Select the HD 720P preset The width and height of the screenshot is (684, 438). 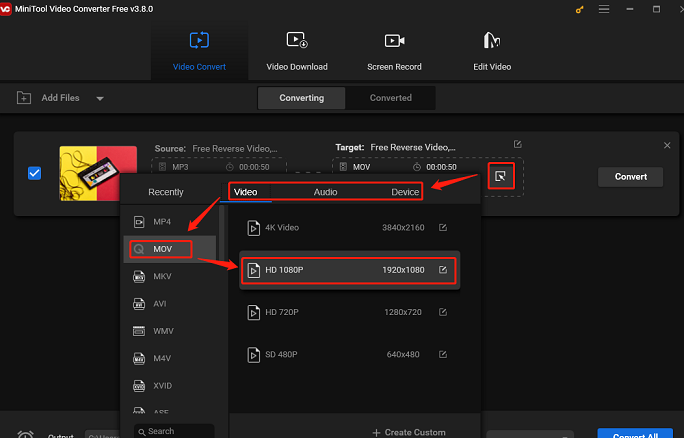click(349, 312)
